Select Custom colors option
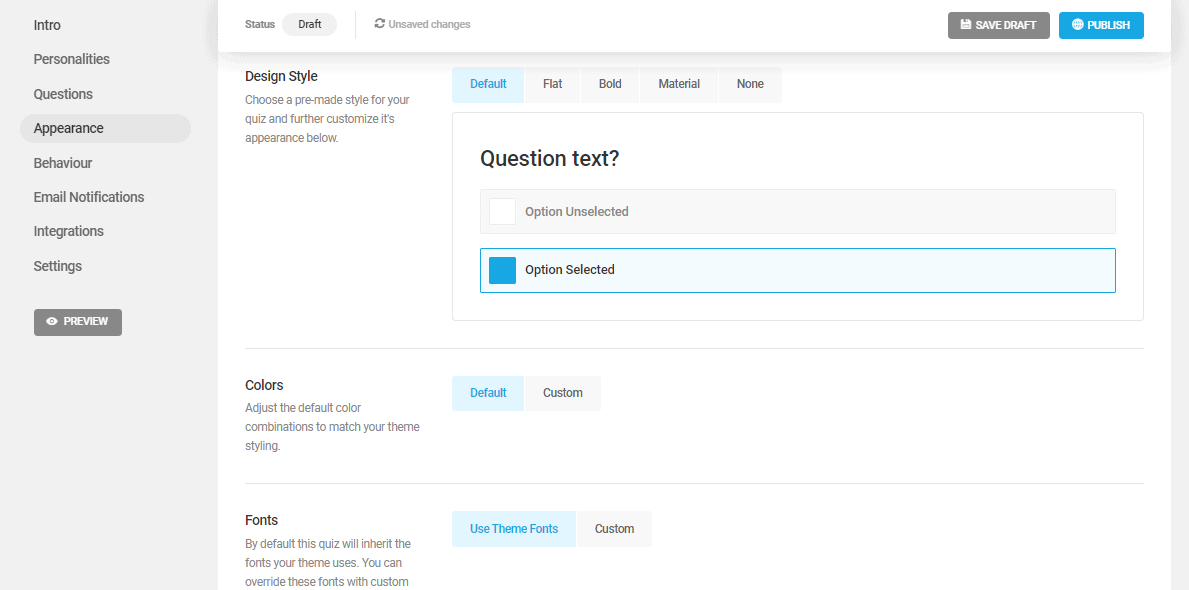 pyautogui.click(x=563, y=393)
